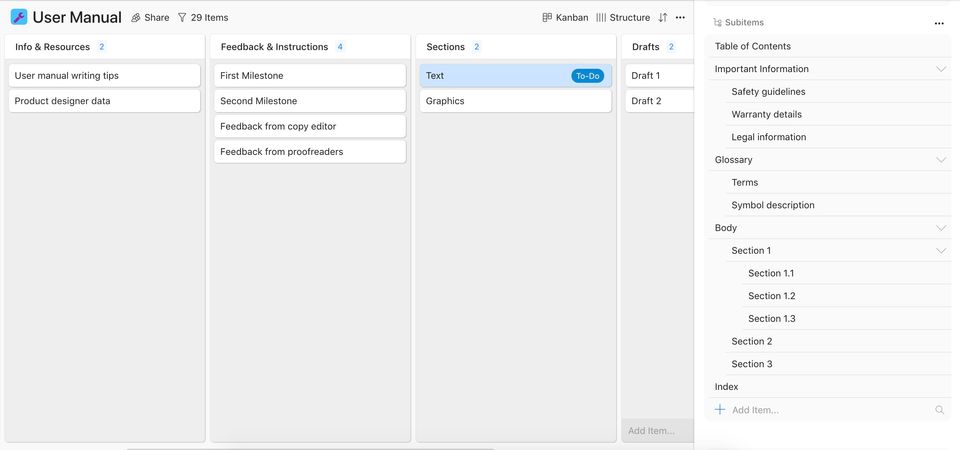Click the sort arrows icon

pyautogui.click(x=662, y=18)
